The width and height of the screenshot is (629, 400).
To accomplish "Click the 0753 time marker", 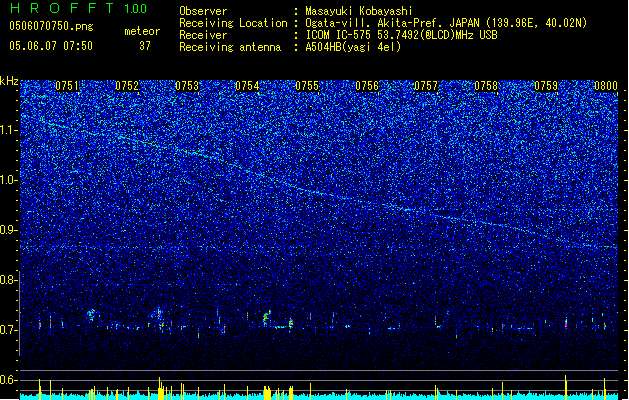I will point(187,86).
